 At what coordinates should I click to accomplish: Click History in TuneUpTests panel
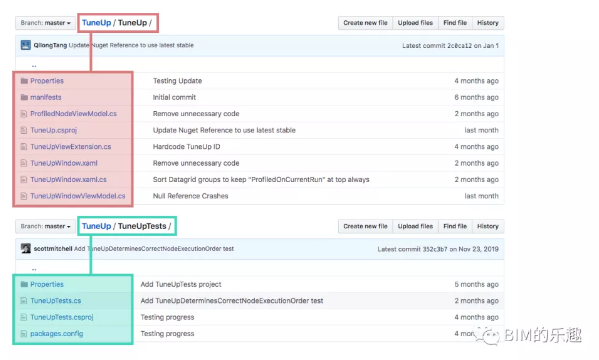[488, 226]
